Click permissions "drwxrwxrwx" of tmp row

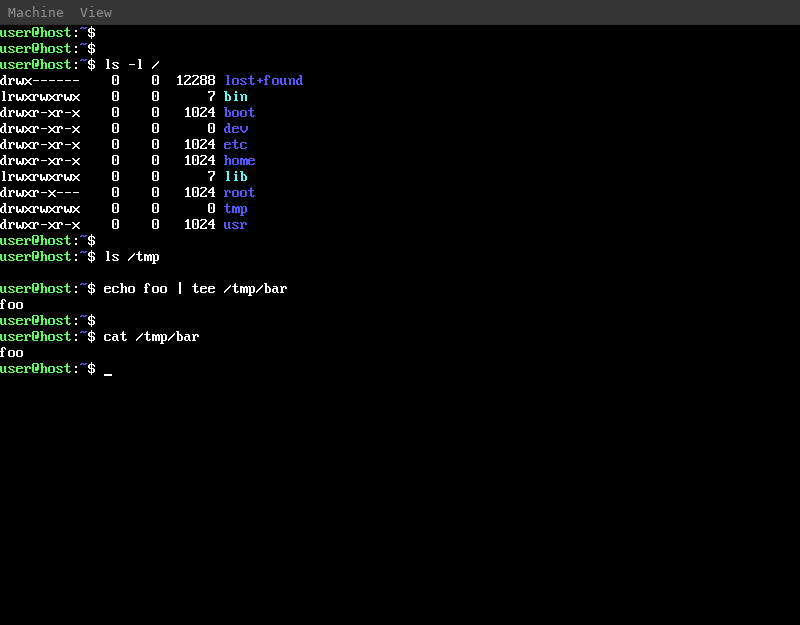40,209
